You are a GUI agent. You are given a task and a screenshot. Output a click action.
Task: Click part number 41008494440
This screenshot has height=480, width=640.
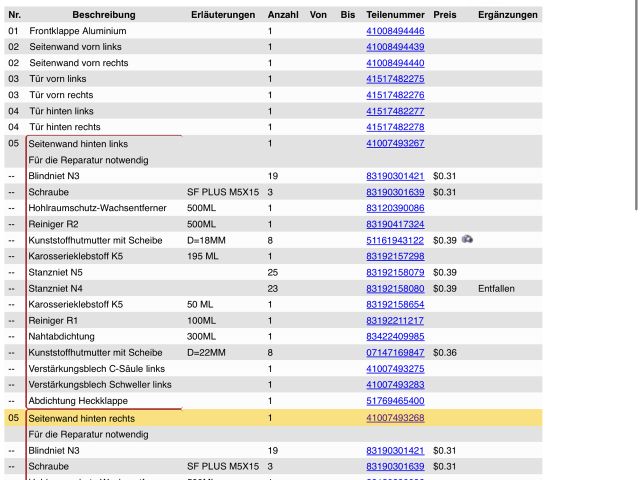pyautogui.click(x=395, y=63)
